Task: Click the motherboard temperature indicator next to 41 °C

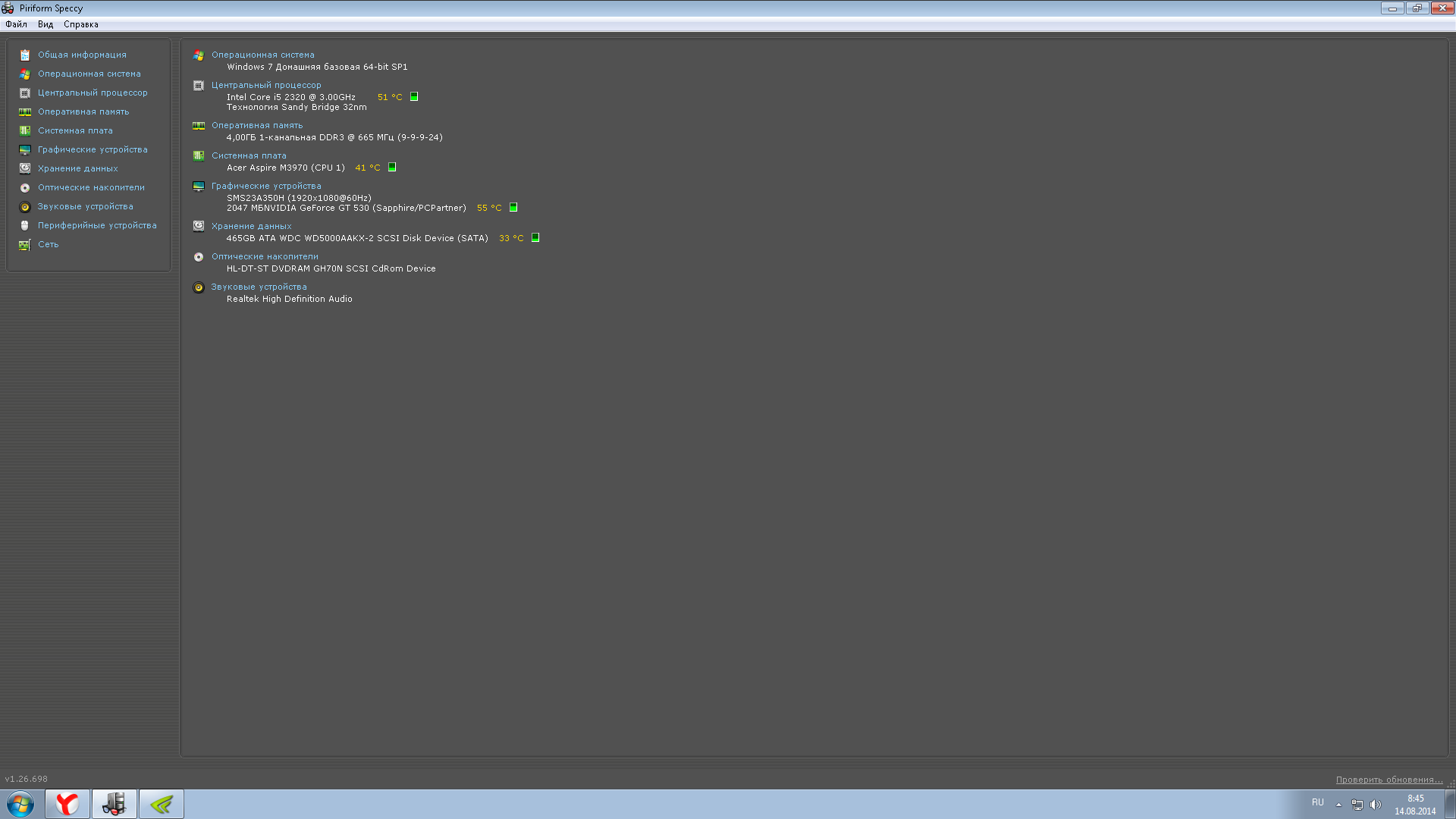Action: click(392, 167)
